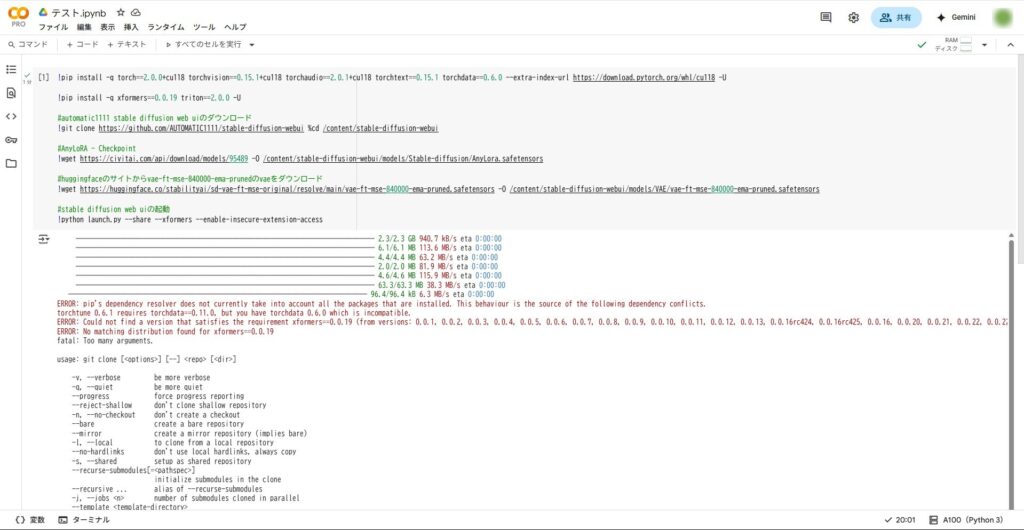Click the '--recurse-submodules' option line

click(133, 470)
